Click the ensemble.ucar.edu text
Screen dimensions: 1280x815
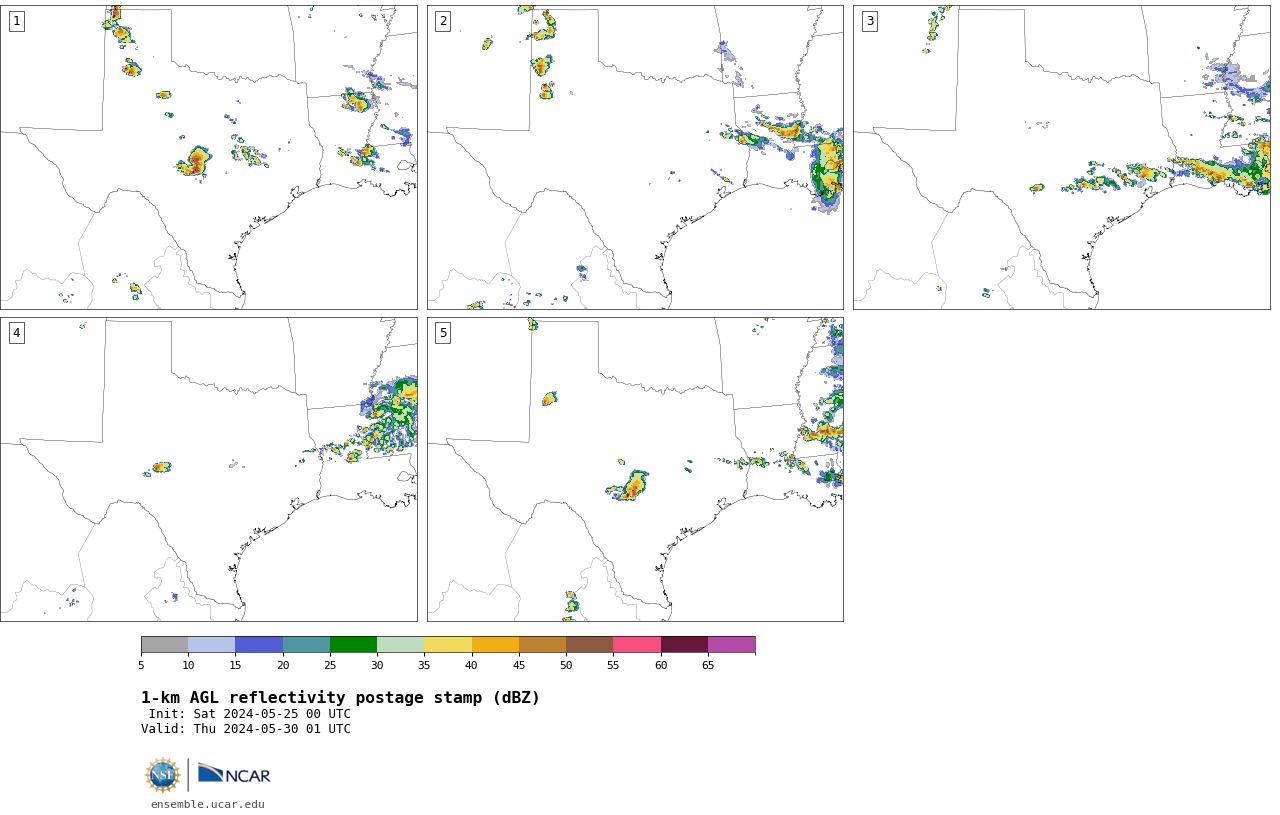click(208, 804)
